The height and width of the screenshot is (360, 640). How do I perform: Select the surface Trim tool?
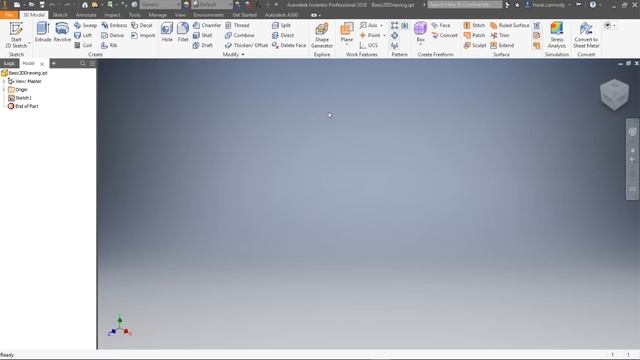[500, 36]
